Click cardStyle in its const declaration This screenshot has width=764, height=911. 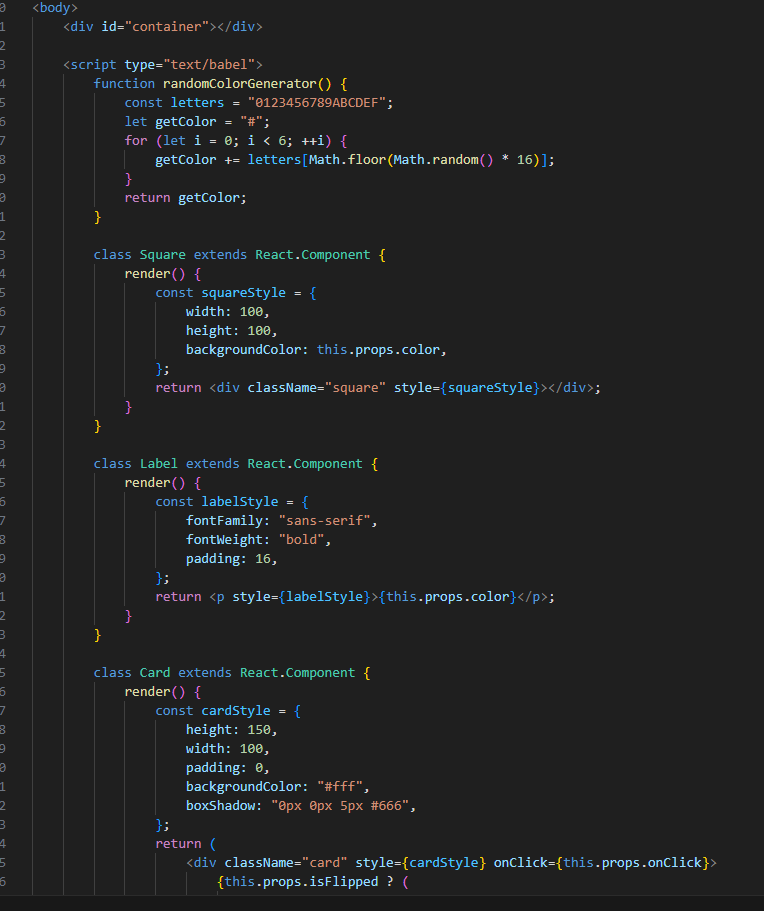coord(236,711)
